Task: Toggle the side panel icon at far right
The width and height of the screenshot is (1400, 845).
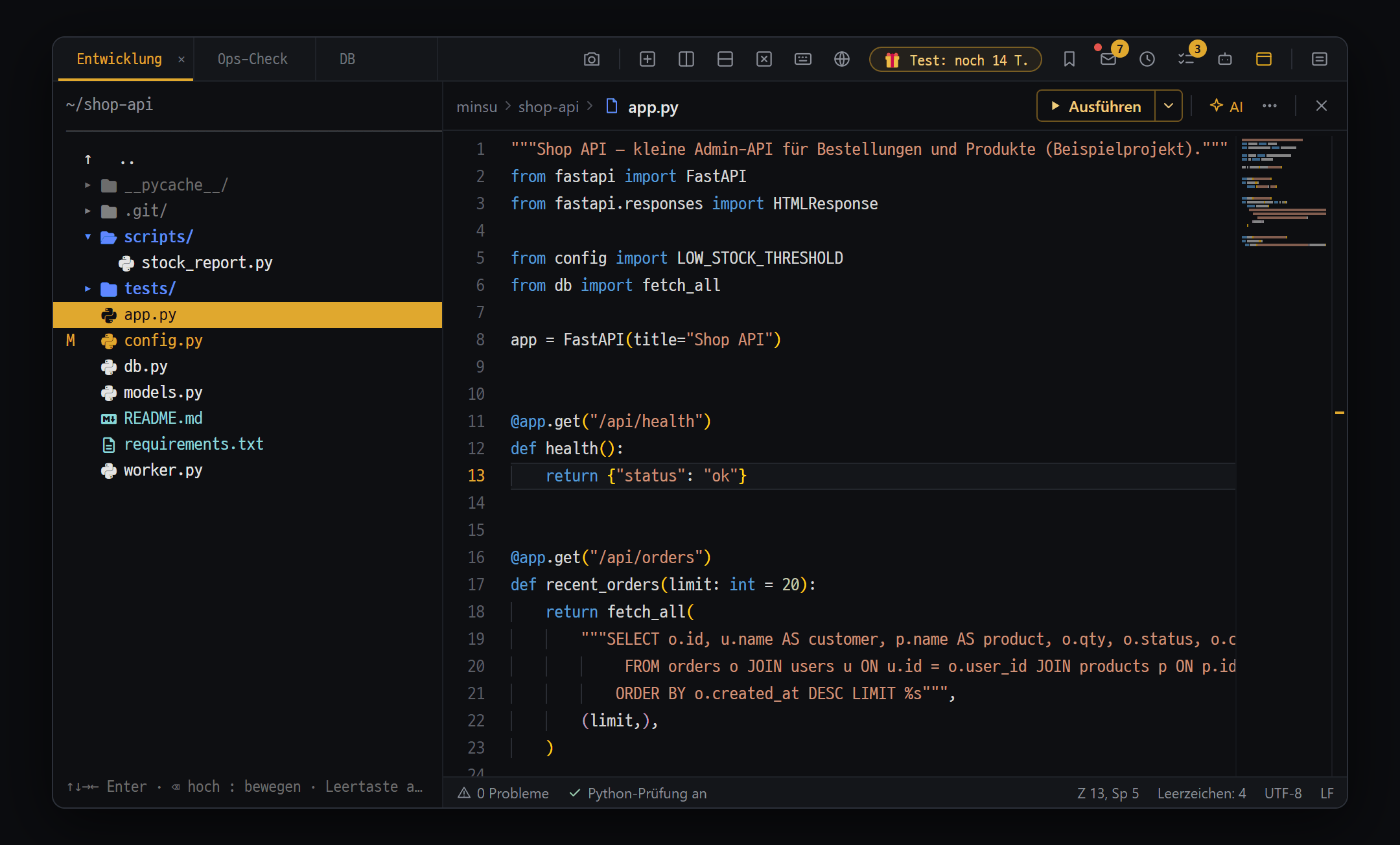Action: (1319, 59)
